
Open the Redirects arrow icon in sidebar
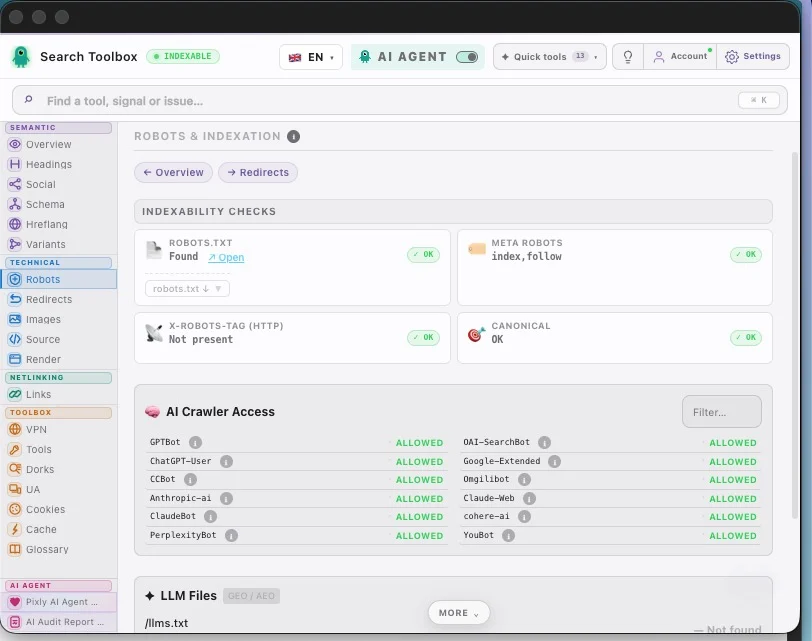tap(15, 299)
